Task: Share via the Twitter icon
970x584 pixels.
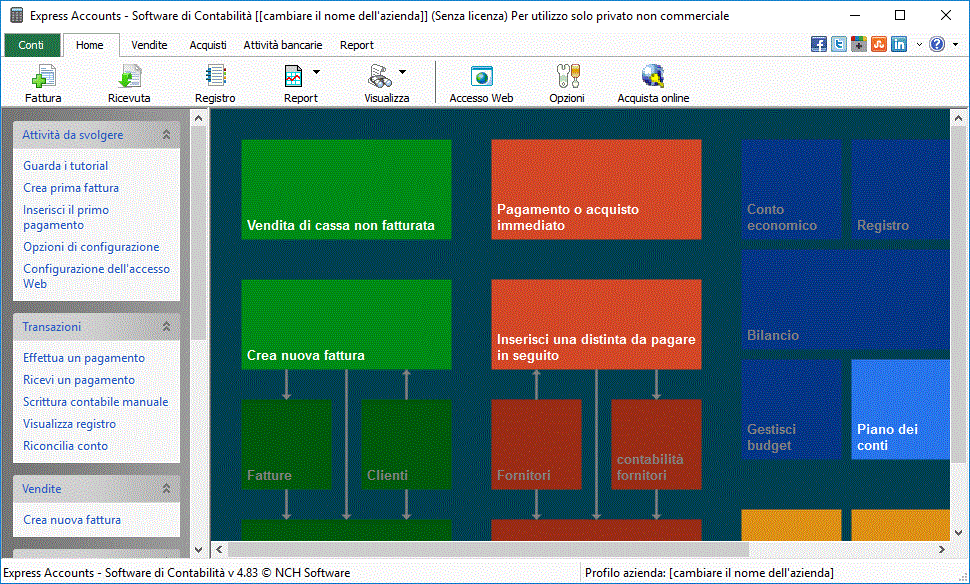Action: click(839, 44)
